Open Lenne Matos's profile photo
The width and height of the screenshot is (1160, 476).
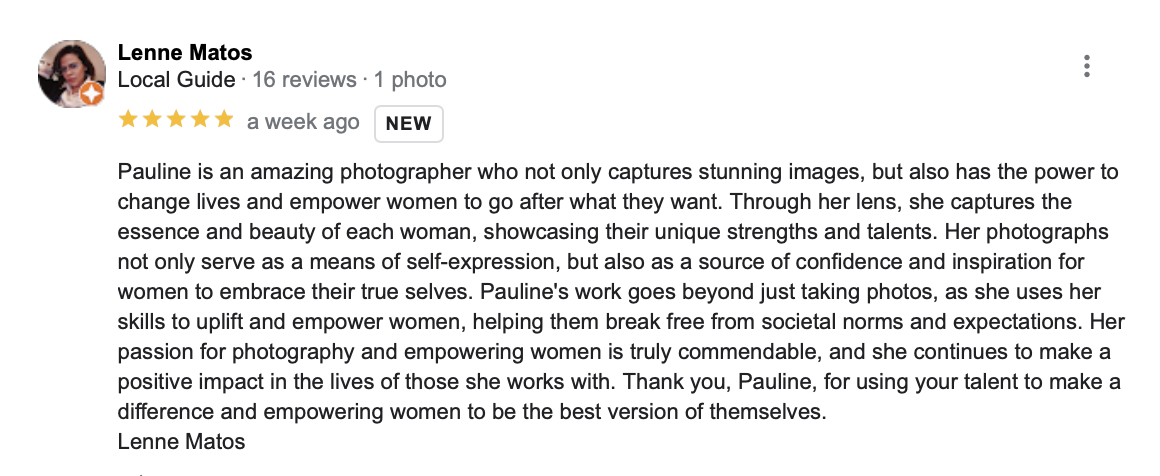70,72
